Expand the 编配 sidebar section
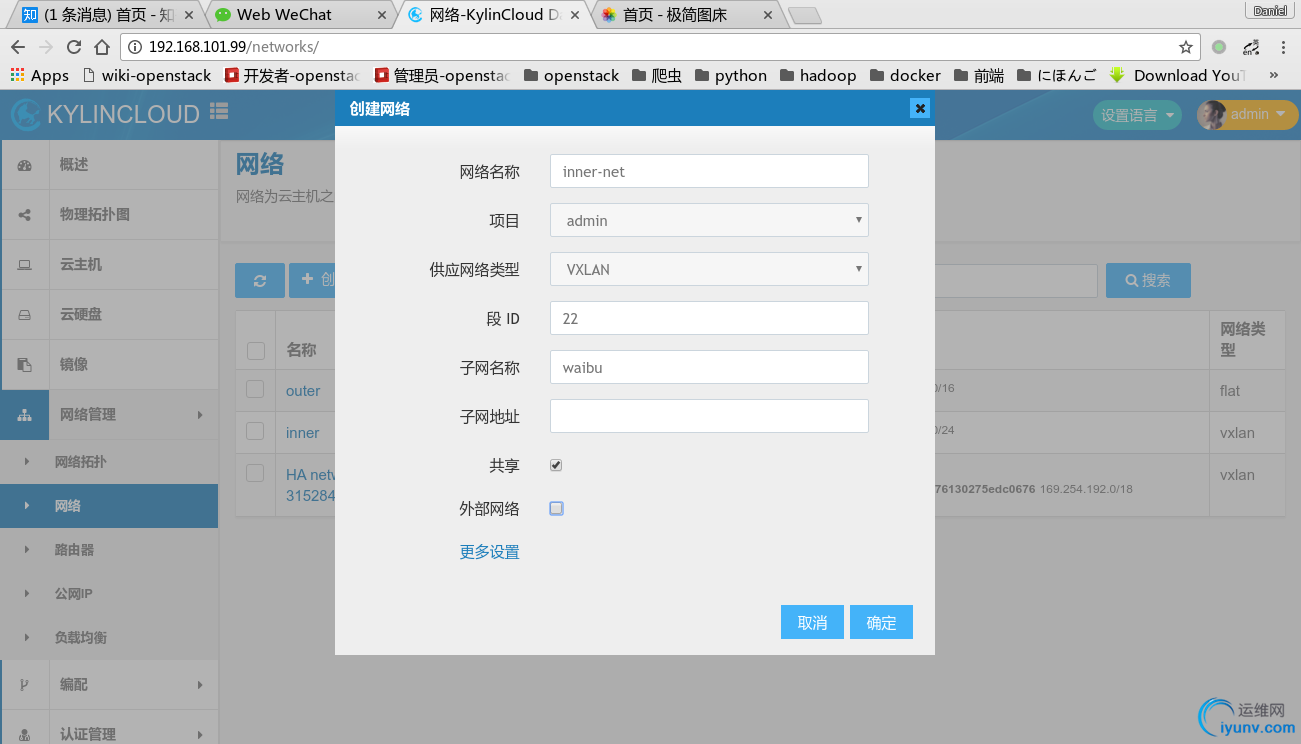The width and height of the screenshot is (1301, 744). click(x=109, y=684)
